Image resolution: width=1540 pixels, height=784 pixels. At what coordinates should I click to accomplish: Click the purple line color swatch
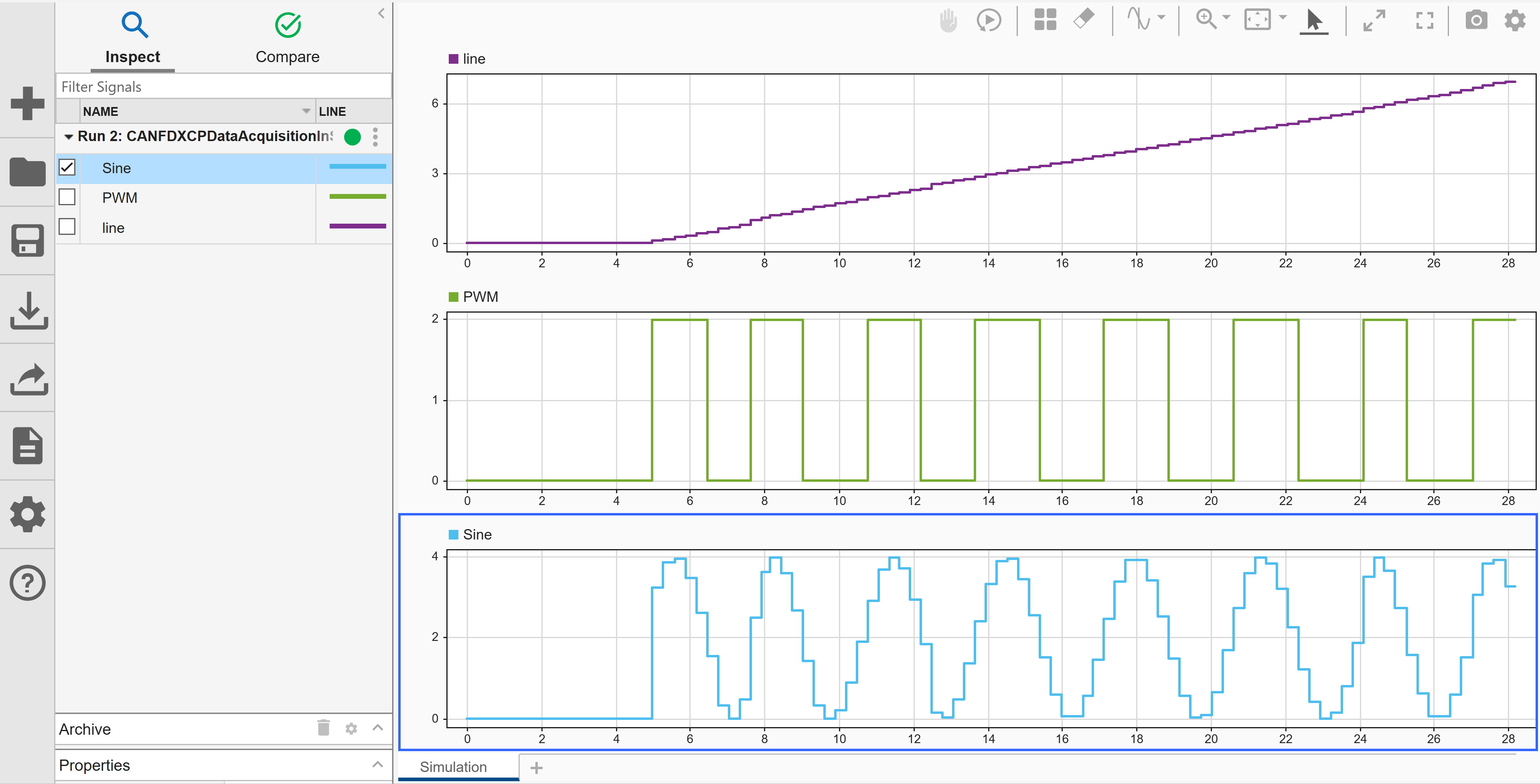pyautogui.click(x=357, y=226)
